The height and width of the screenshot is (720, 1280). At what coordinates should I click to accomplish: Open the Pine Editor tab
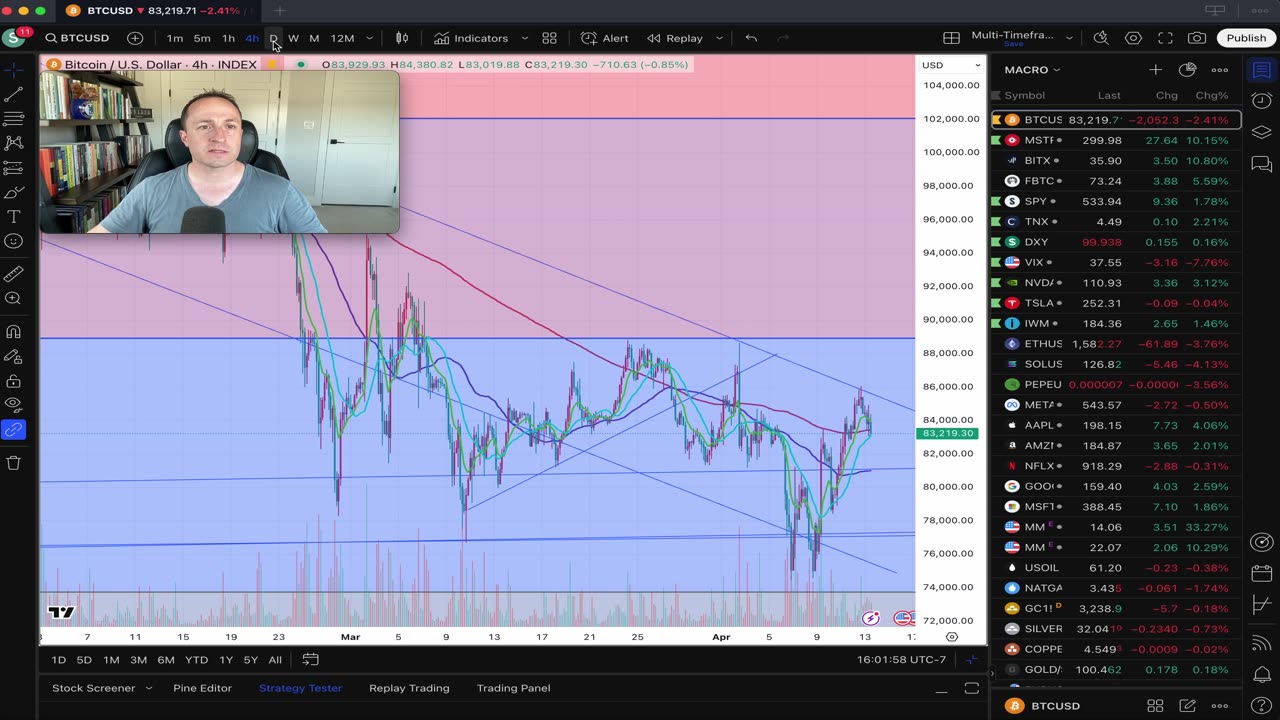coord(202,688)
